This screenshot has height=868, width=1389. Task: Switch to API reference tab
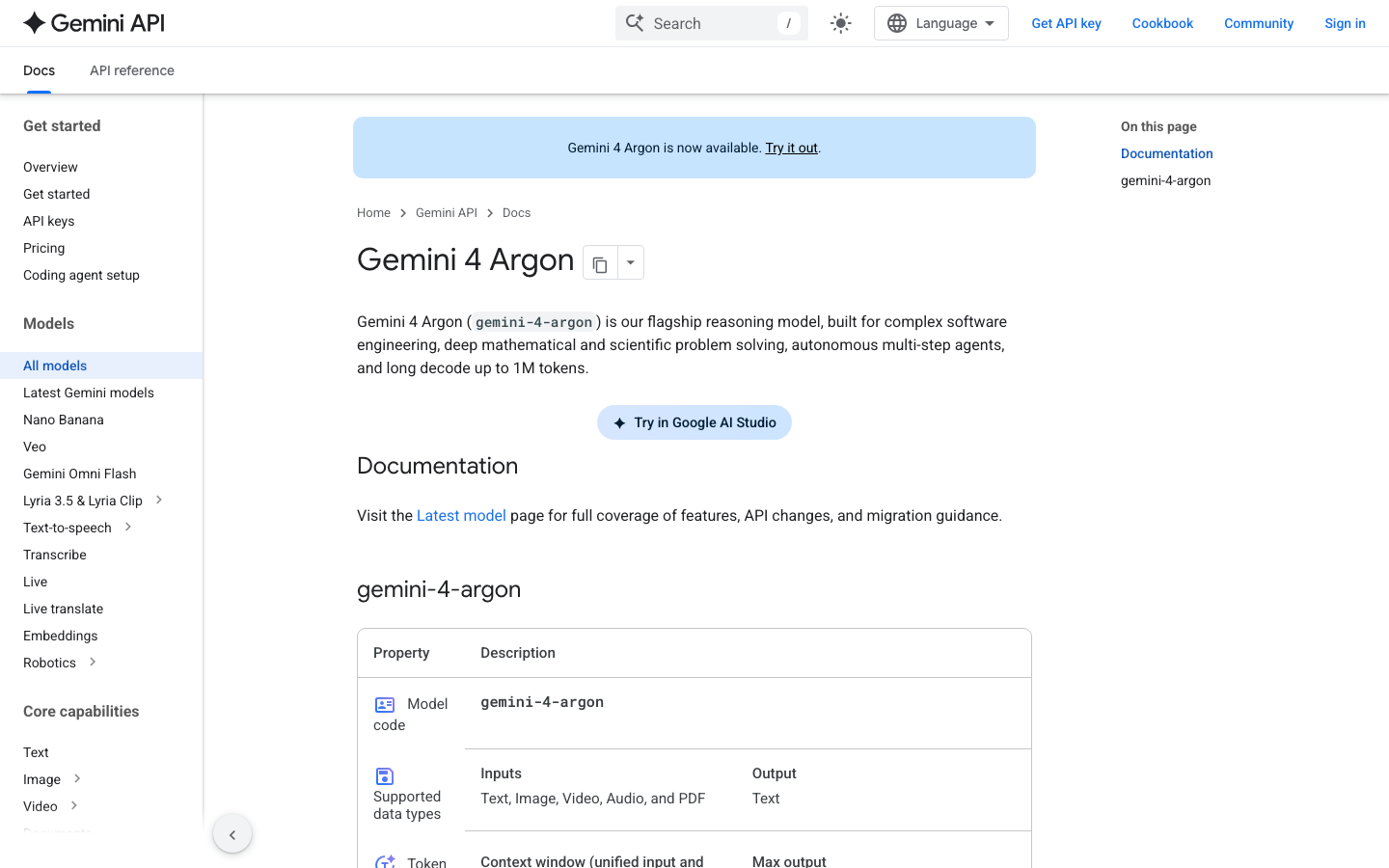(x=132, y=70)
